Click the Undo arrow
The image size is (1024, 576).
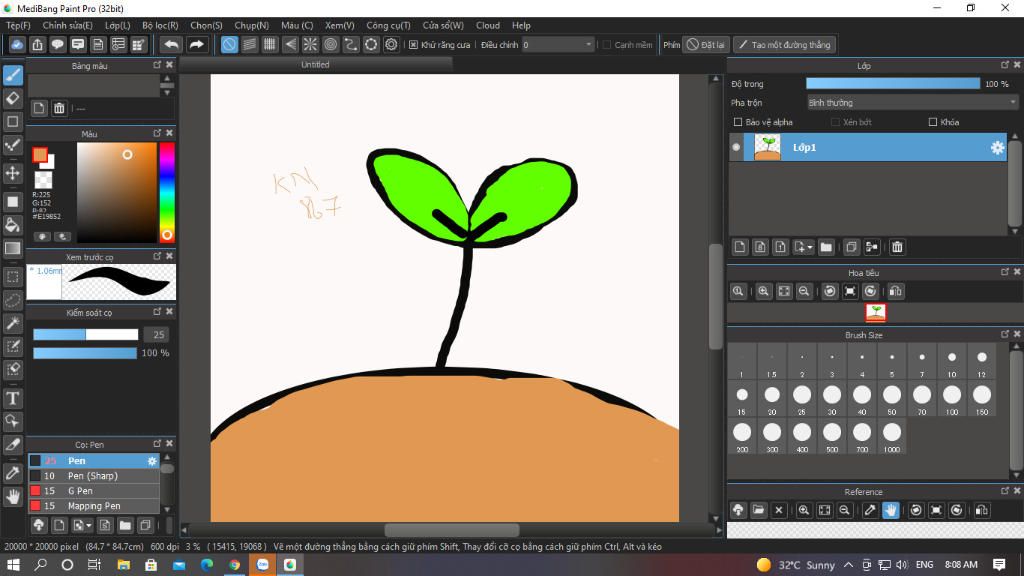click(x=171, y=44)
